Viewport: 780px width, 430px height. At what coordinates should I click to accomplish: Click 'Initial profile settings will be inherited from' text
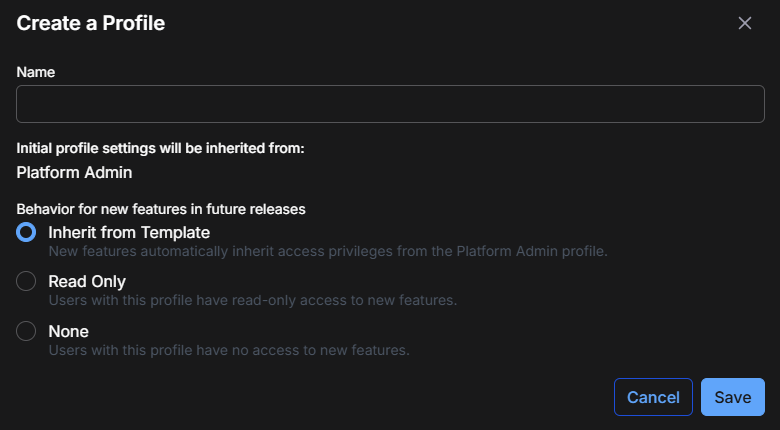pos(160,148)
